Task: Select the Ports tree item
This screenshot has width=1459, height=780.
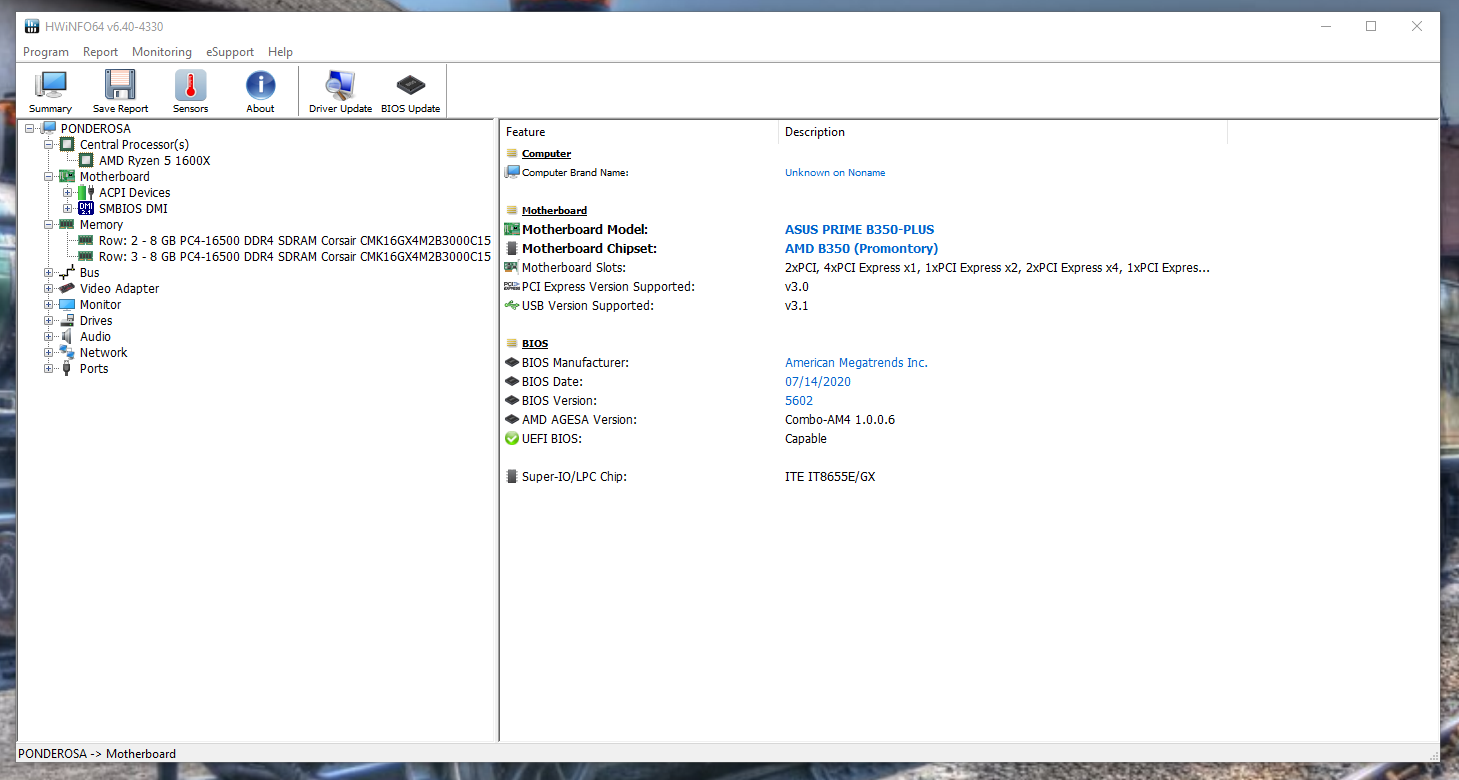Action: [94, 369]
